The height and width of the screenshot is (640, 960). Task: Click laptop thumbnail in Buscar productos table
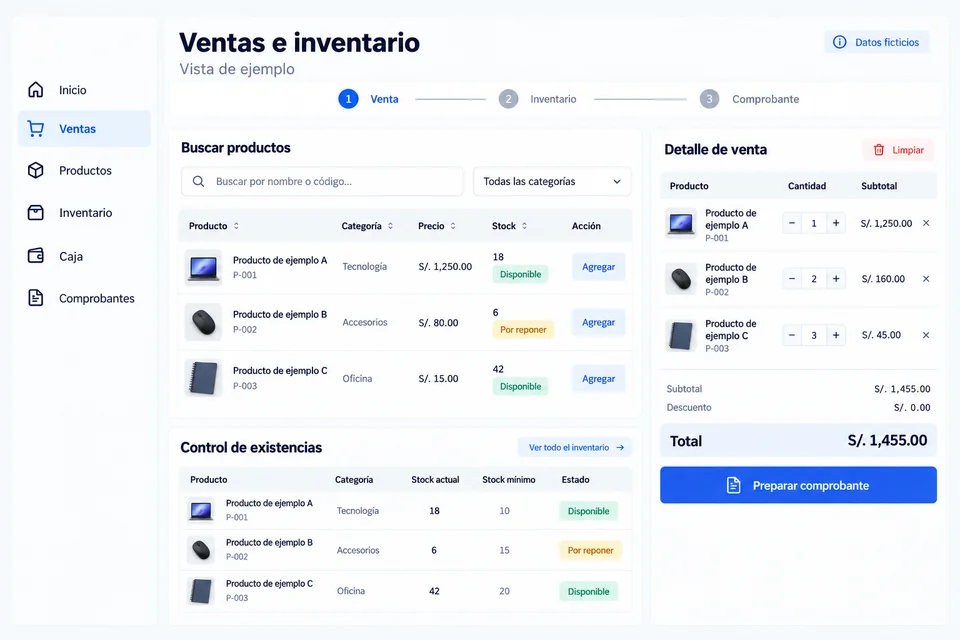[203, 267]
